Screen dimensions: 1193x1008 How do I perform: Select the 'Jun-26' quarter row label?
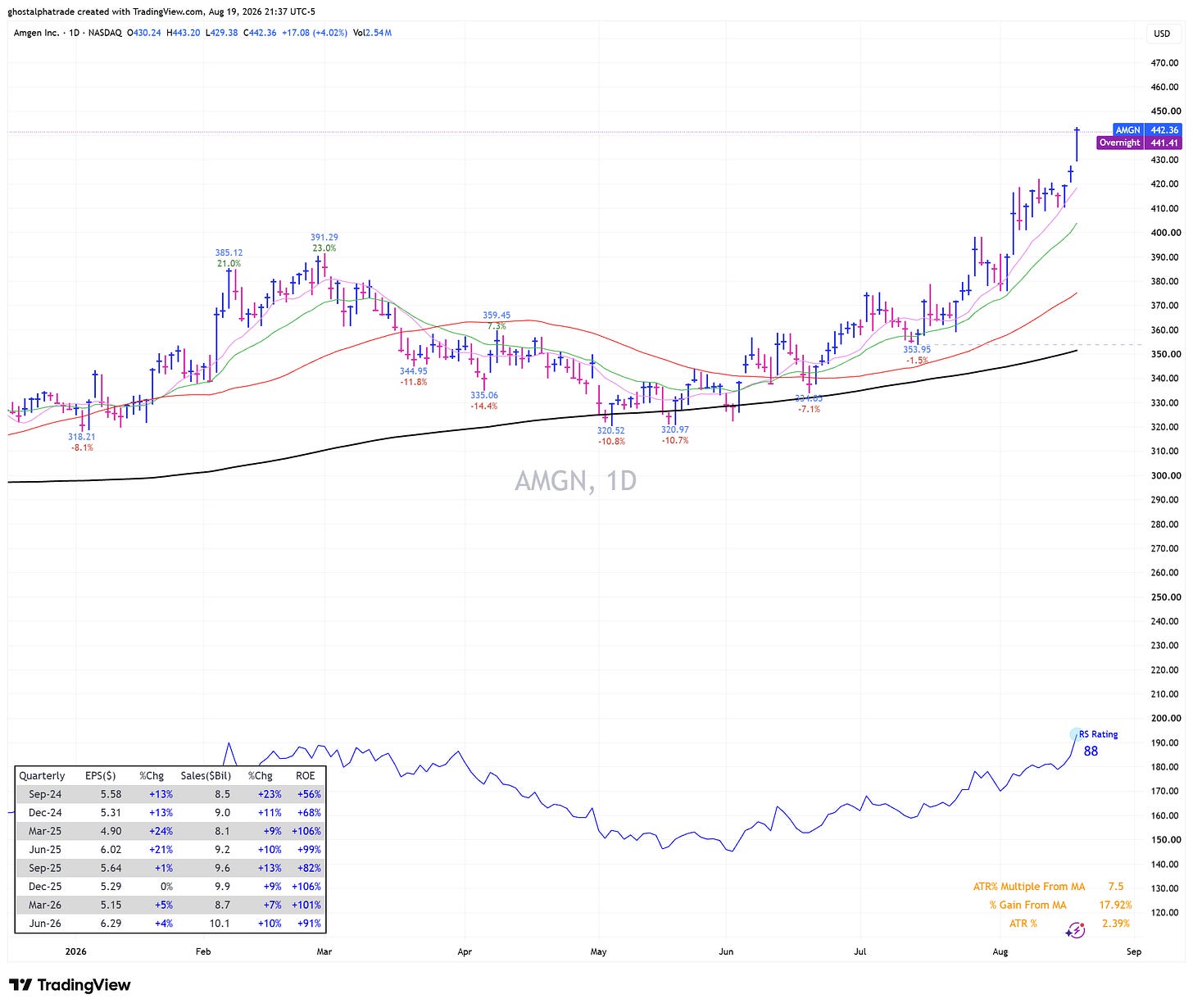[45, 924]
